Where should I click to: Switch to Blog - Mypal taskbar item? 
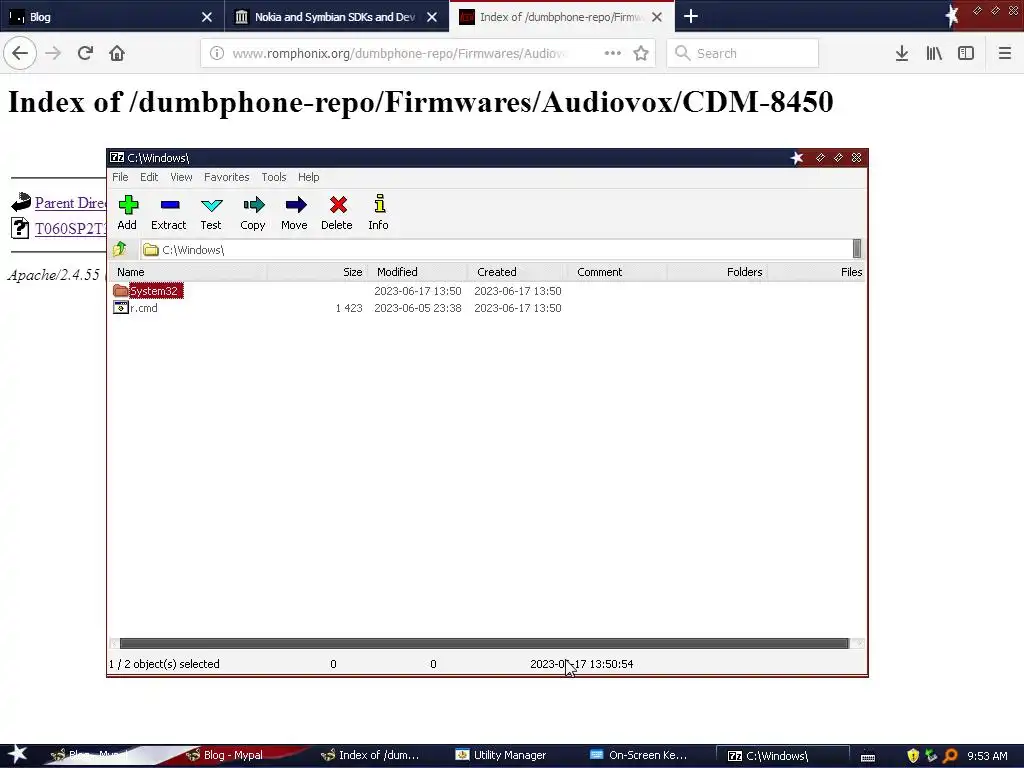[232, 755]
